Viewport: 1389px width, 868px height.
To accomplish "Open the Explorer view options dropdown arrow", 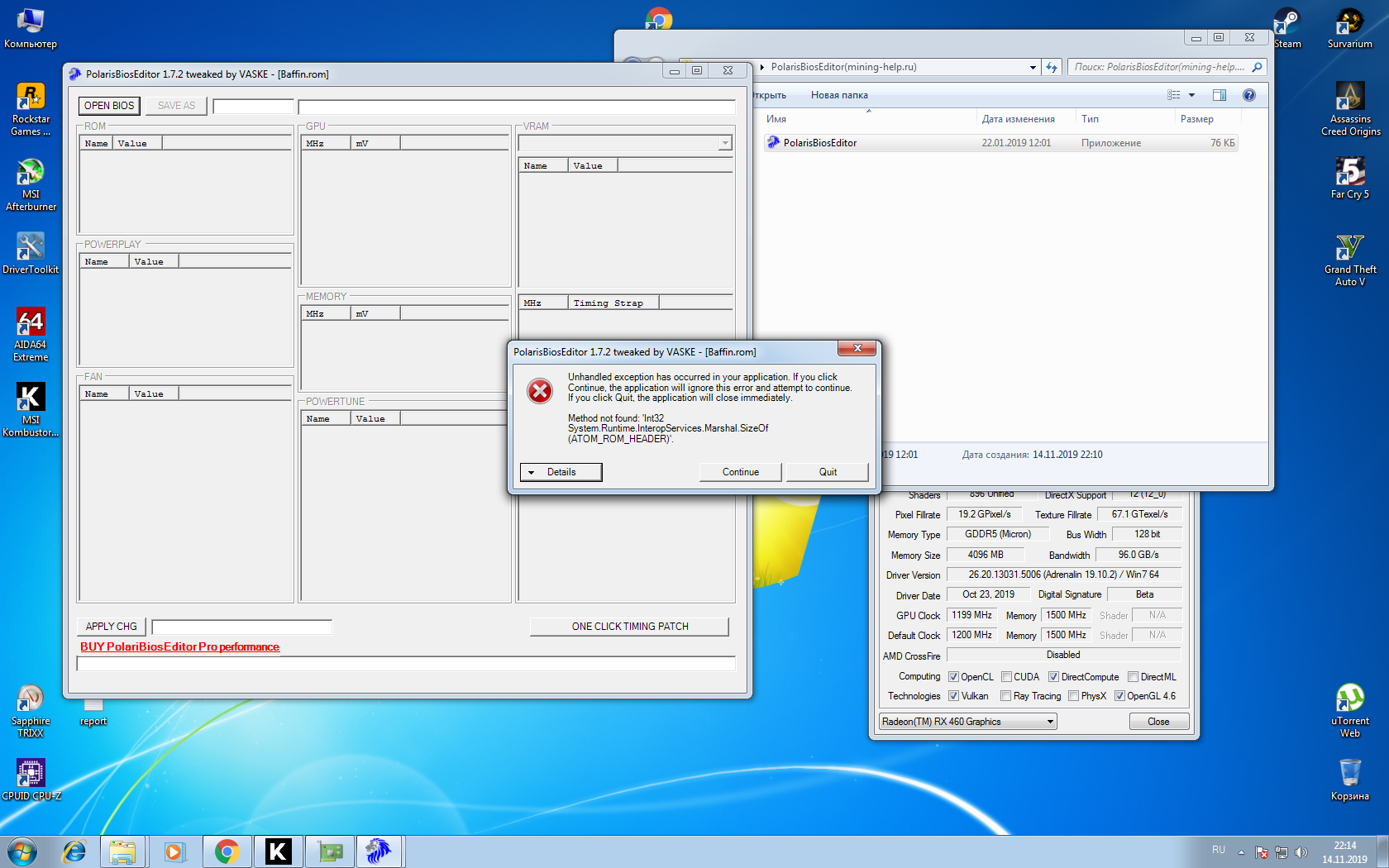I will 1191,95.
